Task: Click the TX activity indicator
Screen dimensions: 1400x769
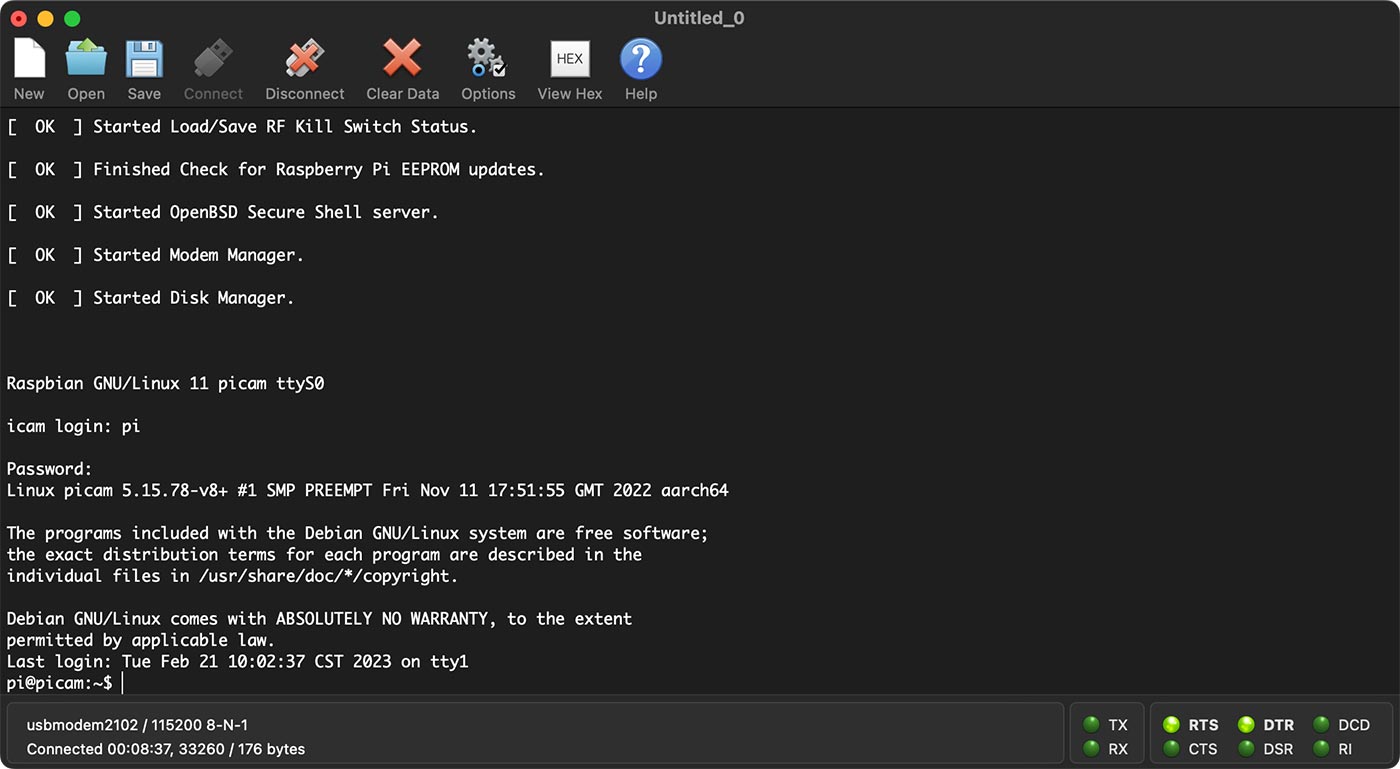Action: click(x=1091, y=725)
